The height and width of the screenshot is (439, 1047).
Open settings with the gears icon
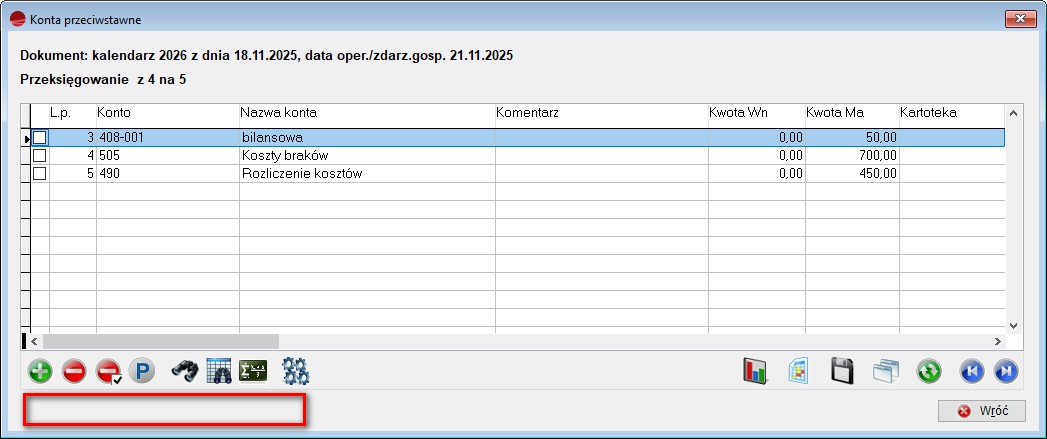[x=295, y=372]
